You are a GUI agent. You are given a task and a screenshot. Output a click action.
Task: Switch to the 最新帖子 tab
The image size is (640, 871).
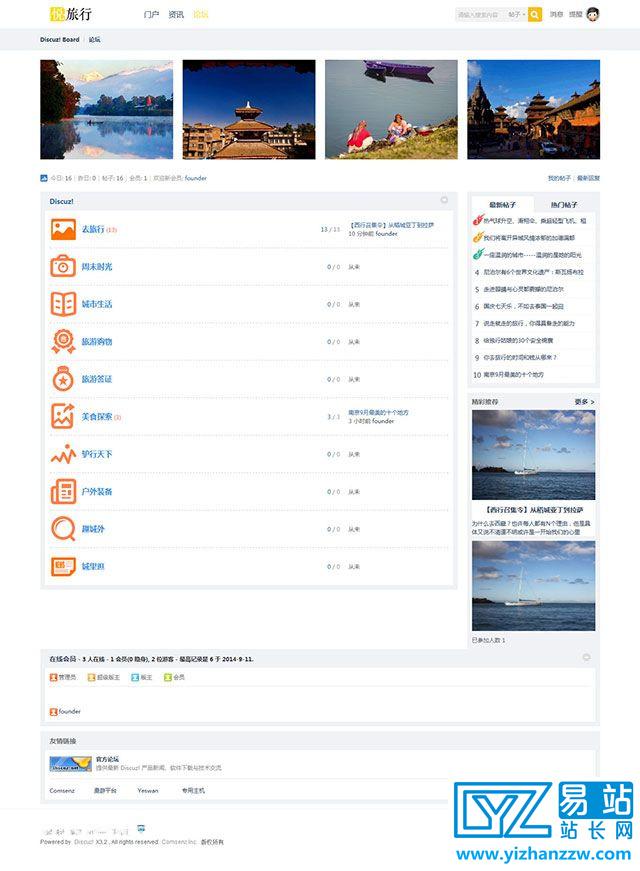pyautogui.click(x=502, y=204)
